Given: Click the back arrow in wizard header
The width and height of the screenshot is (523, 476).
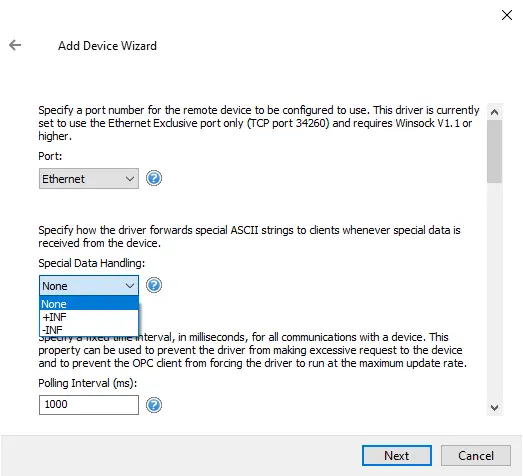Looking at the screenshot, I should pos(15,45).
